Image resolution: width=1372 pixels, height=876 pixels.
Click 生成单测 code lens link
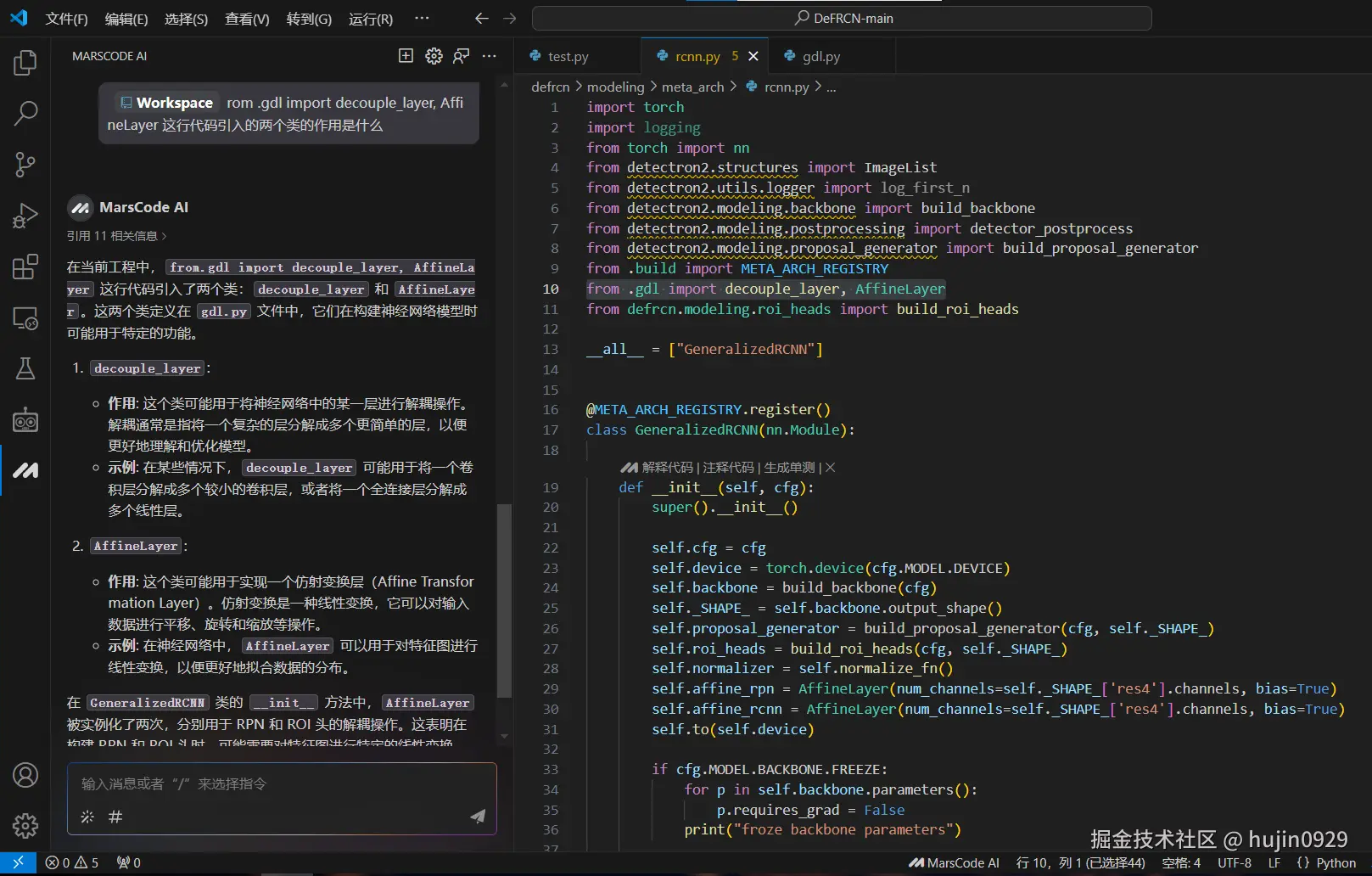(788, 468)
